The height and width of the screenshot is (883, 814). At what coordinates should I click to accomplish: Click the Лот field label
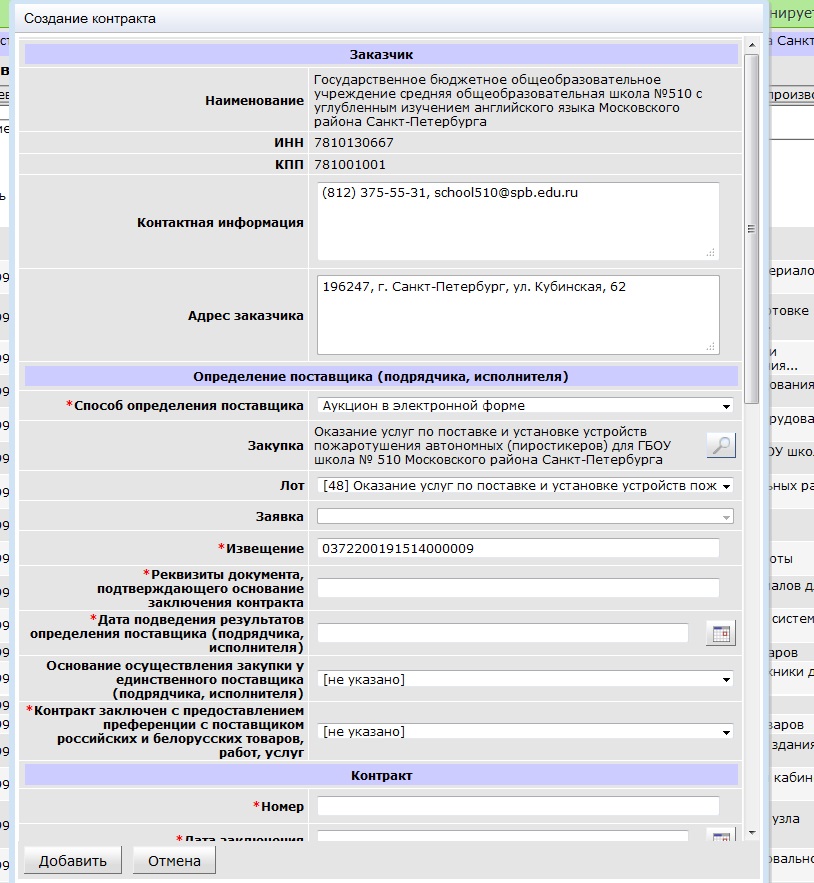(x=292, y=485)
